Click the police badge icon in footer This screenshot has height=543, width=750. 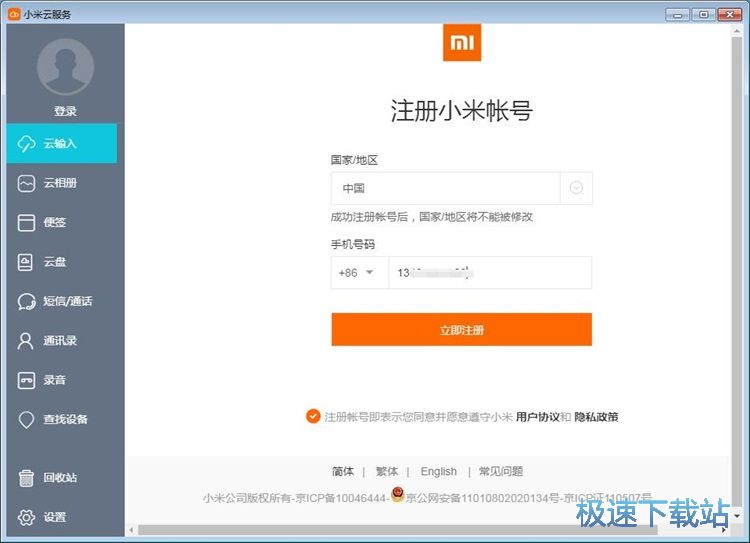point(397,495)
